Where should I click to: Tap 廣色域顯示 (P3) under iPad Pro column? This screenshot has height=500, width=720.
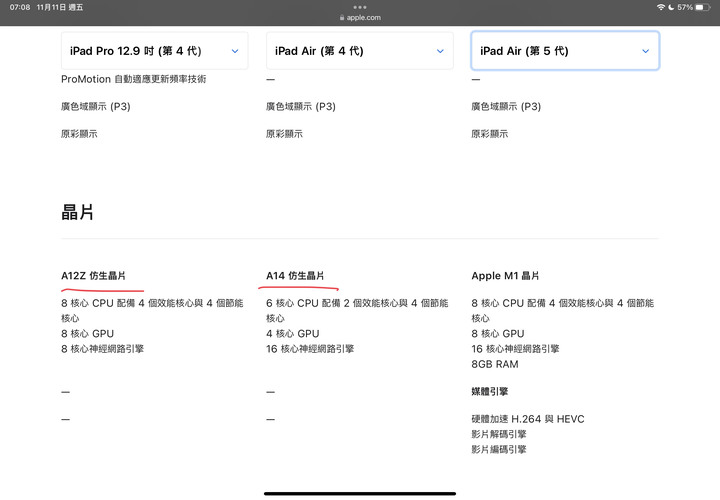(x=96, y=107)
